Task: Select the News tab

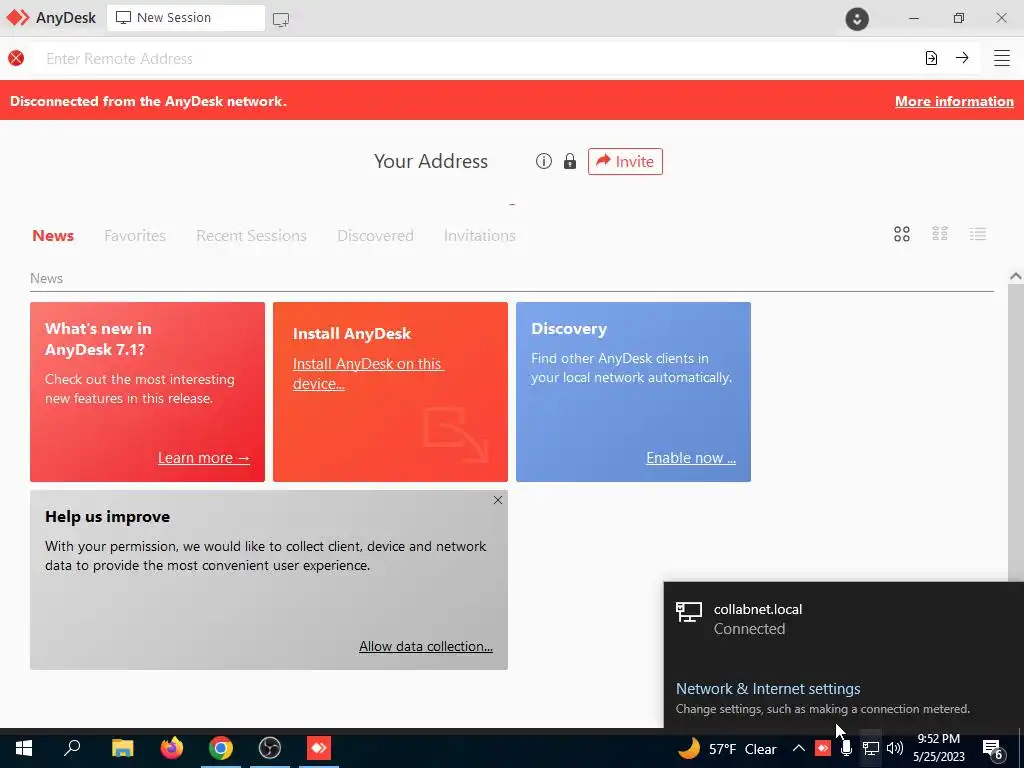Action: [53, 235]
